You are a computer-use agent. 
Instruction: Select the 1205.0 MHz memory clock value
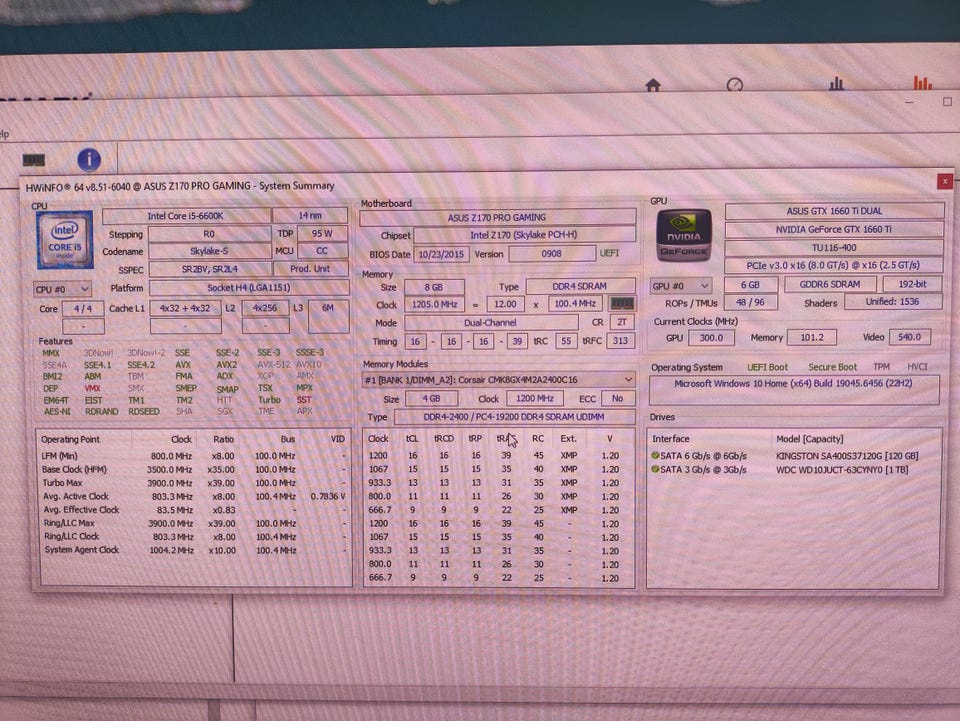pyautogui.click(x=435, y=304)
